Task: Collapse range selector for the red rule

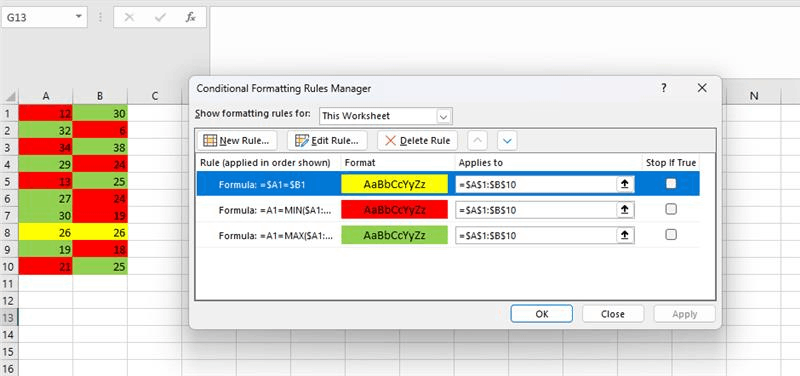Action: tap(625, 210)
